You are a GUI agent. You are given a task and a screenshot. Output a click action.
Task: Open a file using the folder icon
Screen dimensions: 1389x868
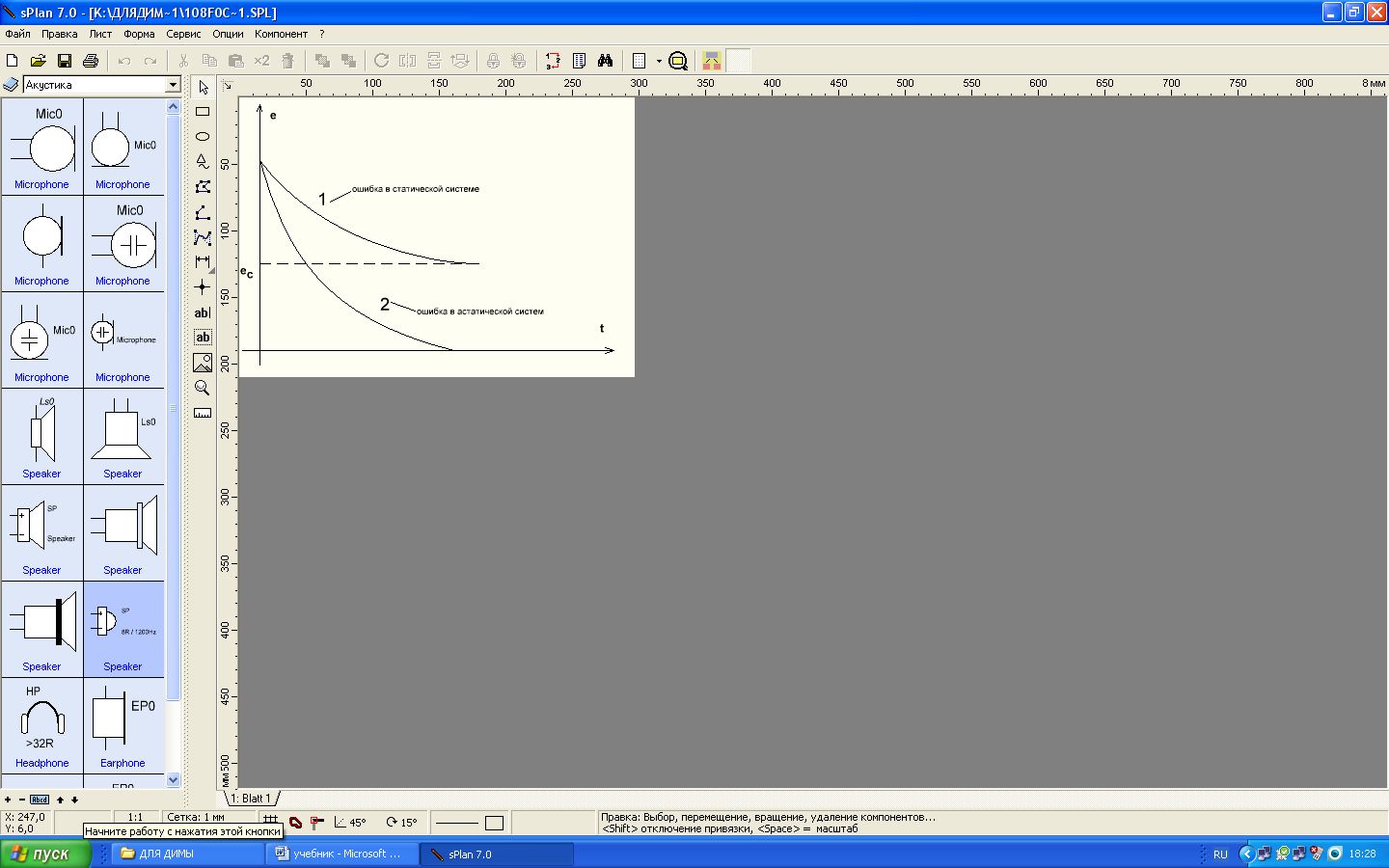(x=39, y=61)
